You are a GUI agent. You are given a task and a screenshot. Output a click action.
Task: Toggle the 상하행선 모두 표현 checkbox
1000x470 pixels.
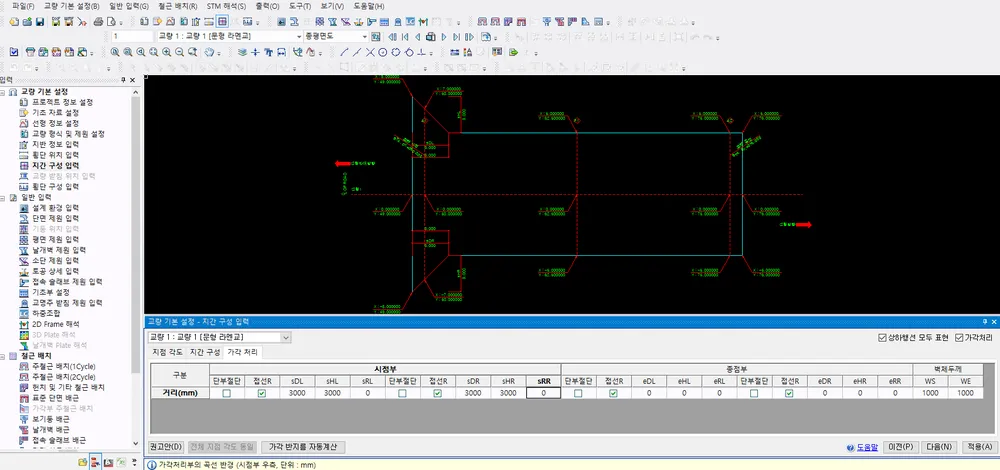click(882, 337)
